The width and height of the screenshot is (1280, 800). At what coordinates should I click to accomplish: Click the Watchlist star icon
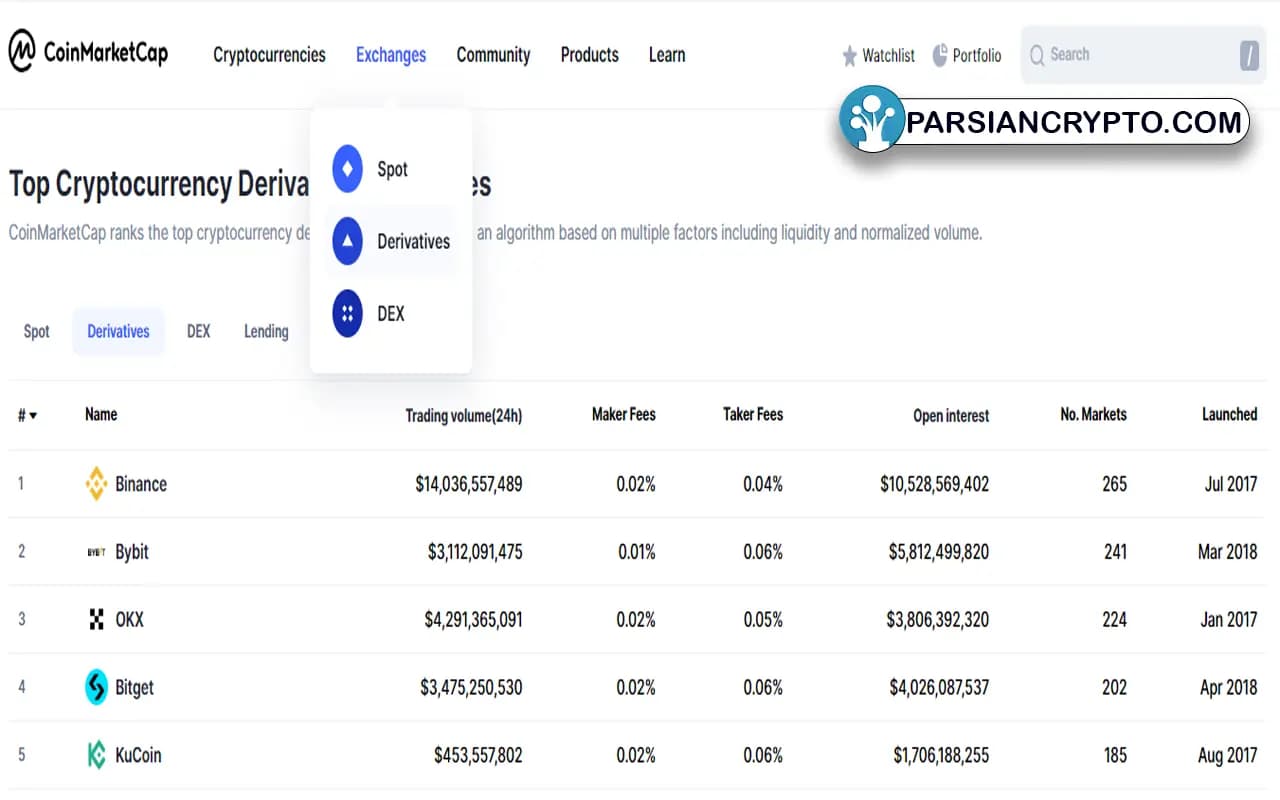point(850,56)
